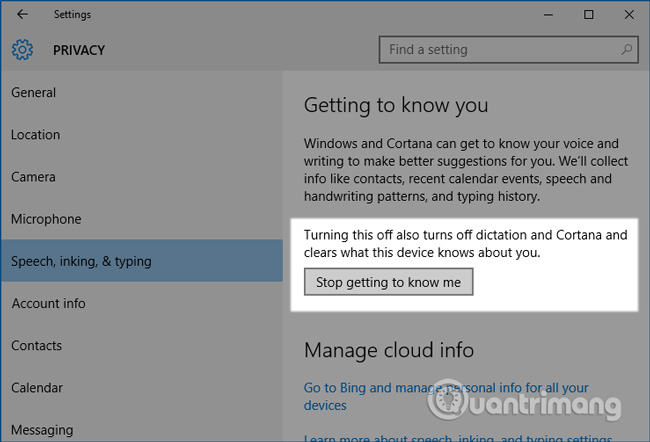
Task: Click the Getting to know you heading
Action: [x=396, y=105]
